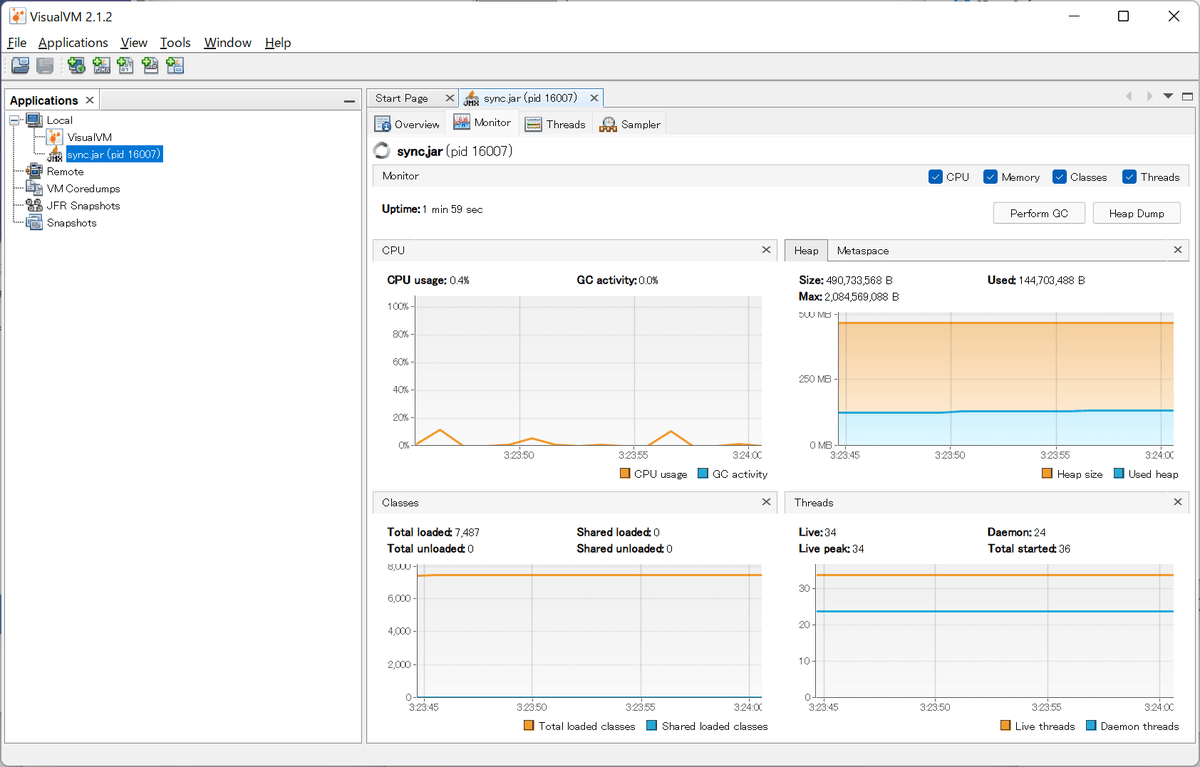The height and width of the screenshot is (767, 1200).
Task: Switch to the Metaspace tab
Action: (x=862, y=250)
